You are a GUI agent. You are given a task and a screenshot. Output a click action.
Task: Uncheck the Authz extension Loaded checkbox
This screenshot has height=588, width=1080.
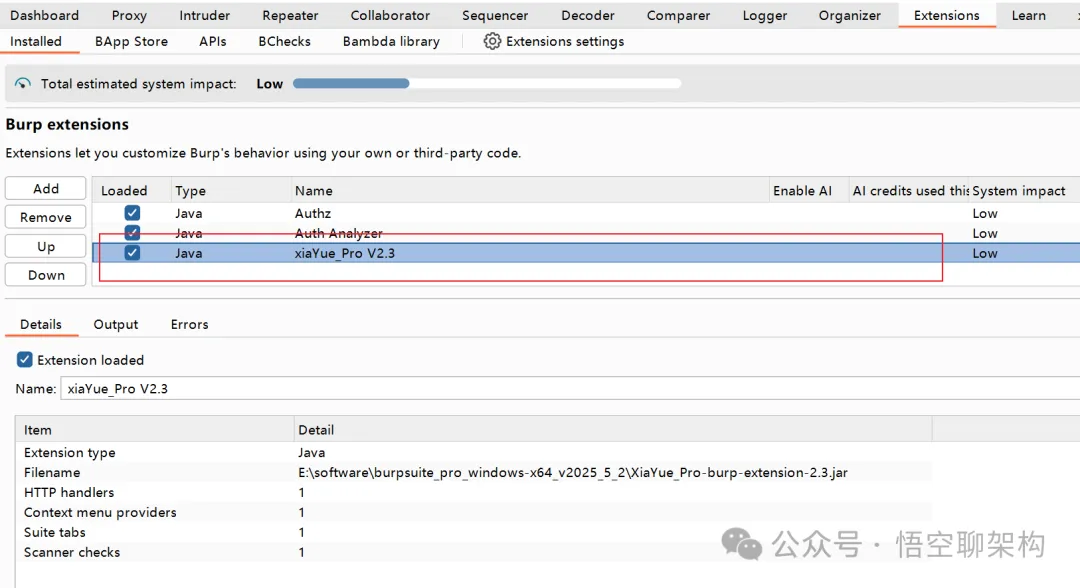[132, 213]
